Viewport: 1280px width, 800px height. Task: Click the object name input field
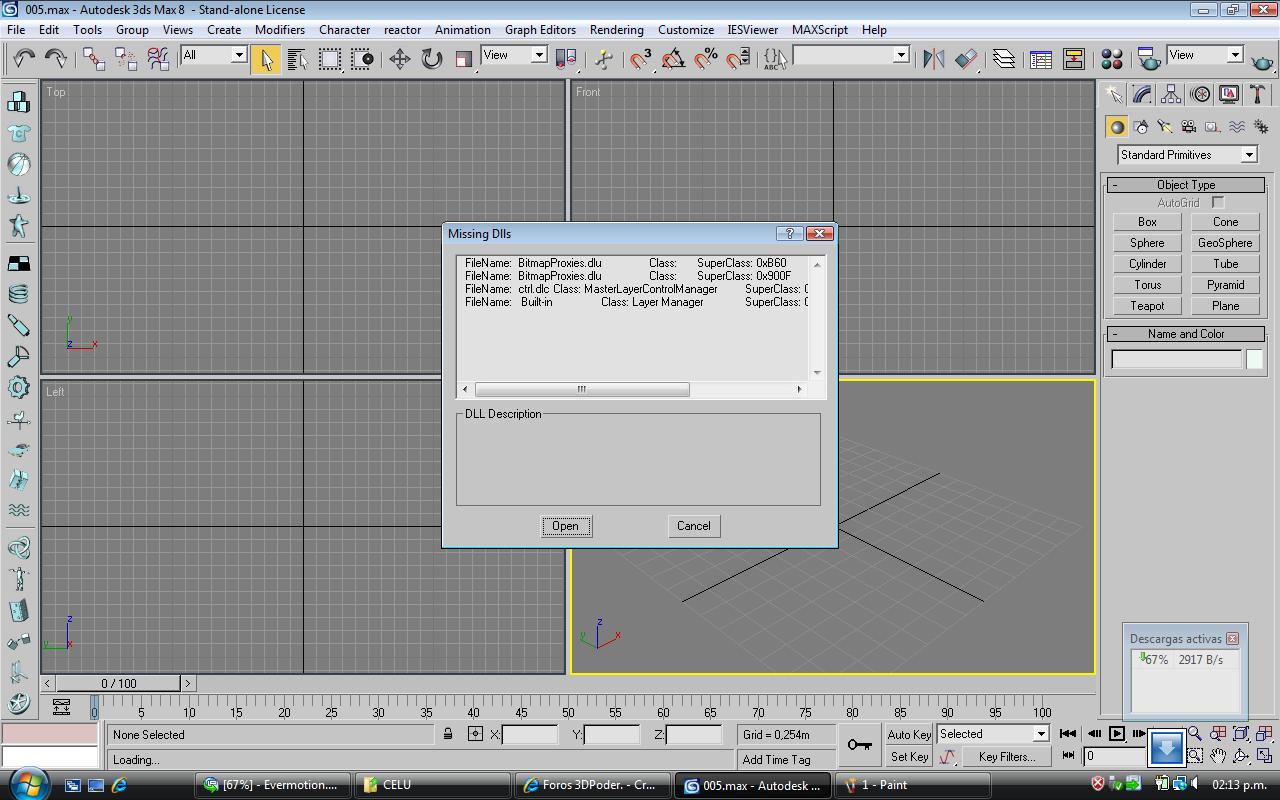pos(1177,359)
